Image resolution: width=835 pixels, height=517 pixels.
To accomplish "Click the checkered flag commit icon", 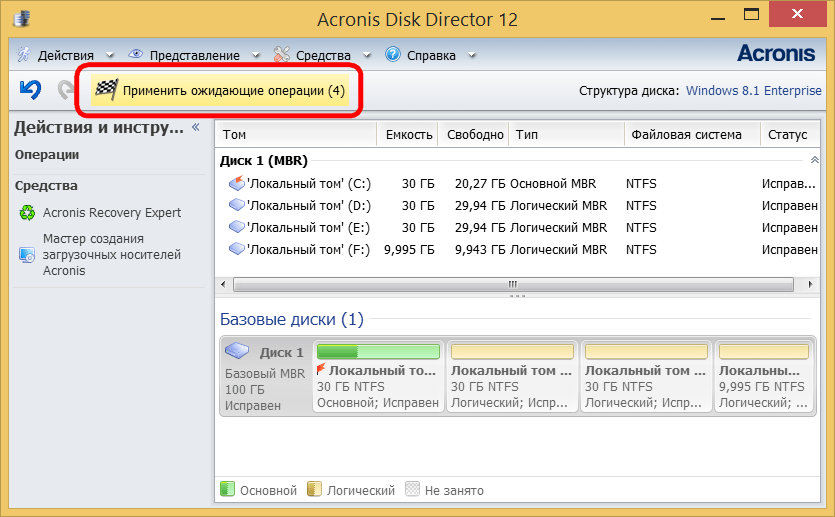I will click(105, 91).
